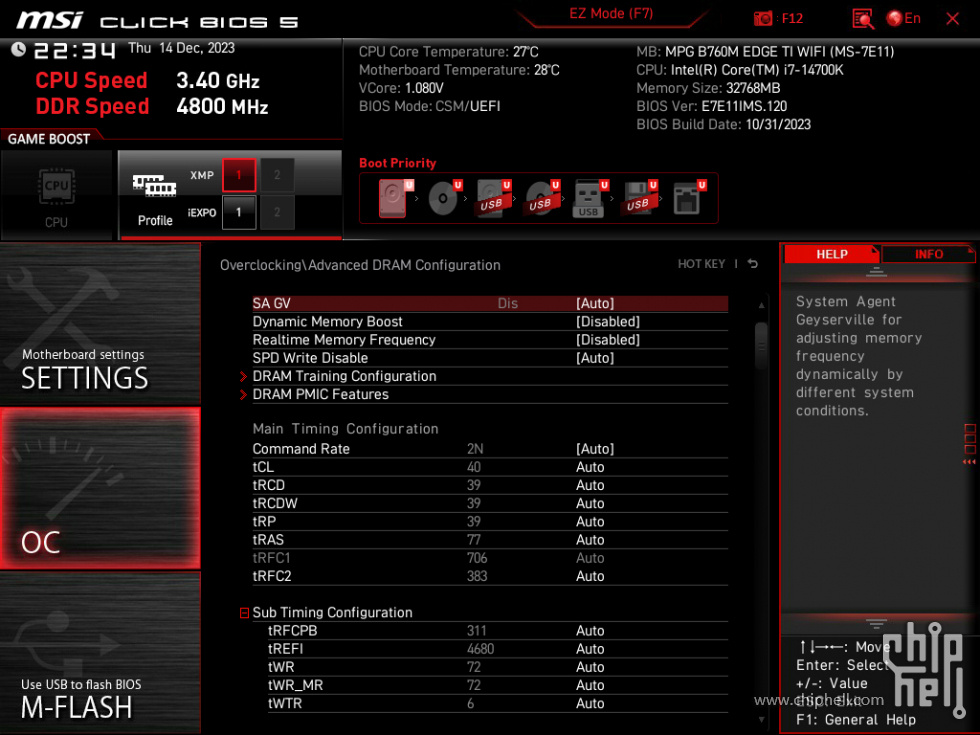Edit tRP Auto value field
Image resolution: width=980 pixels, height=735 pixels.
coord(590,521)
